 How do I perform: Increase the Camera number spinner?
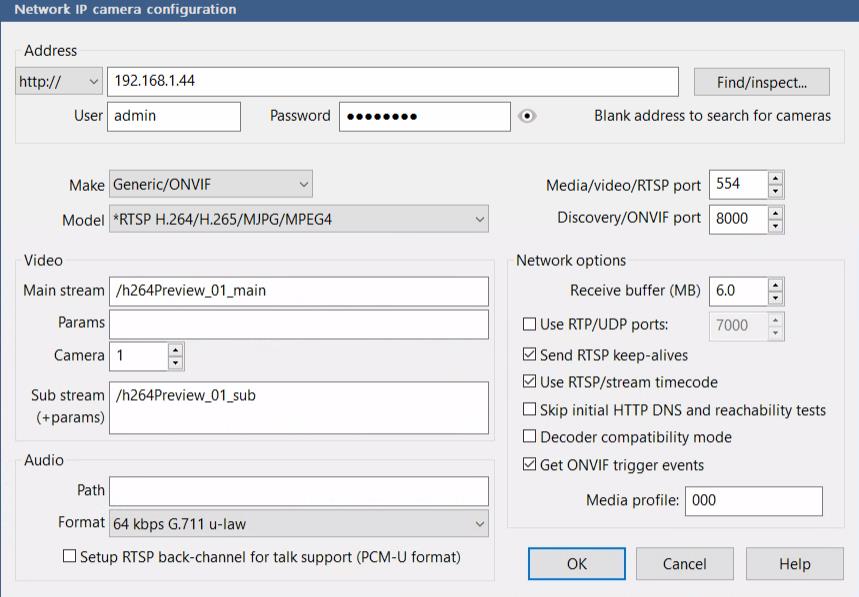(x=176, y=349)
